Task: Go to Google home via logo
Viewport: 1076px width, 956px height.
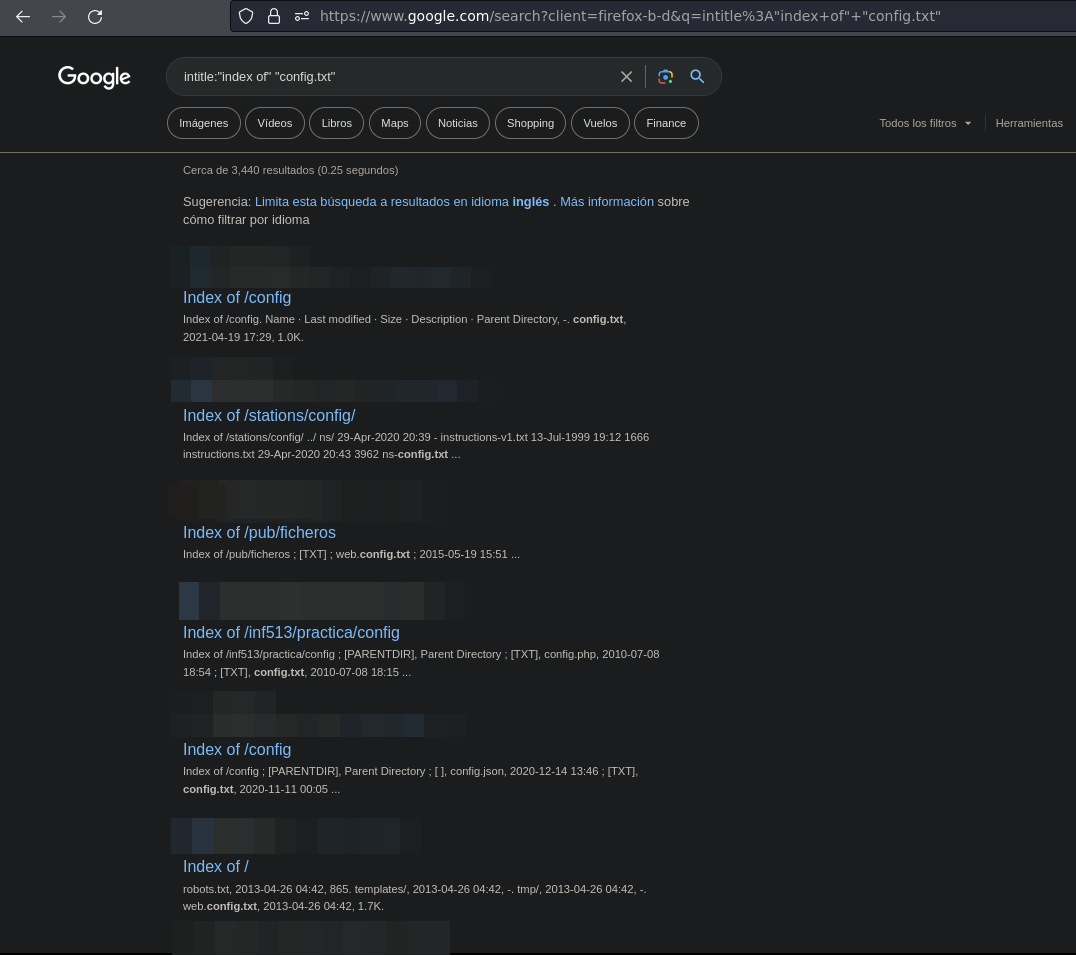Action: pos(94,77)
